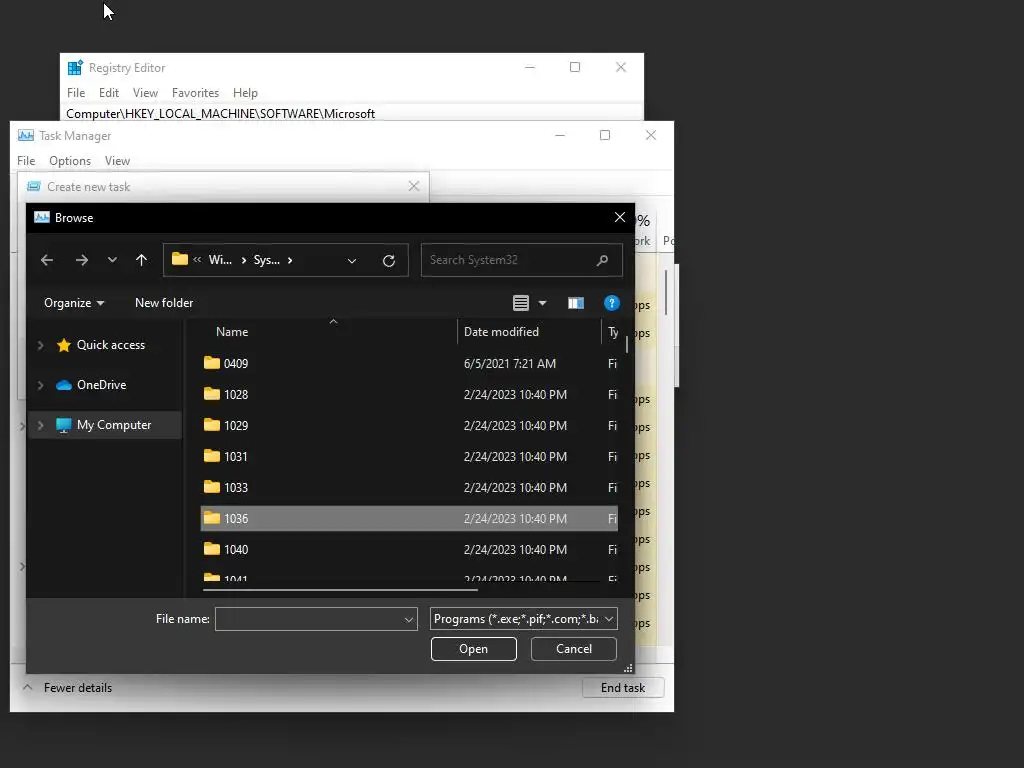Open Task Manager Options menu
Screen dimensions: 1024x768
[x=70, y=161]
